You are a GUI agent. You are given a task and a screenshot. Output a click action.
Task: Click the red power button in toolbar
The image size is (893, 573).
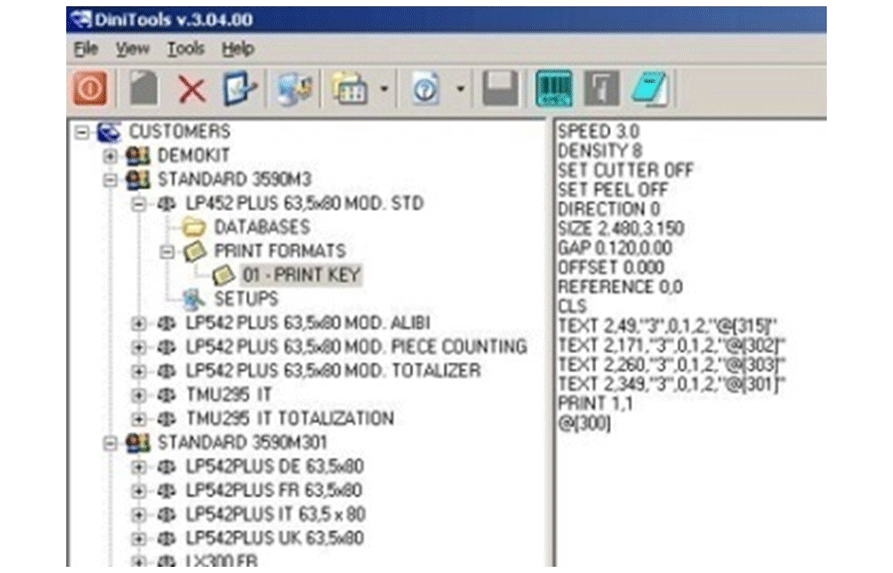(91, 90)
